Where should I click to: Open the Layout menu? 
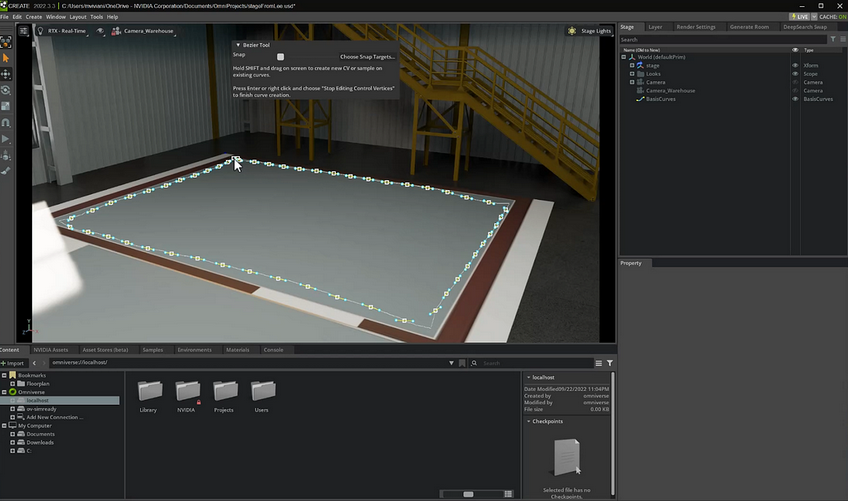coord(78,17)
